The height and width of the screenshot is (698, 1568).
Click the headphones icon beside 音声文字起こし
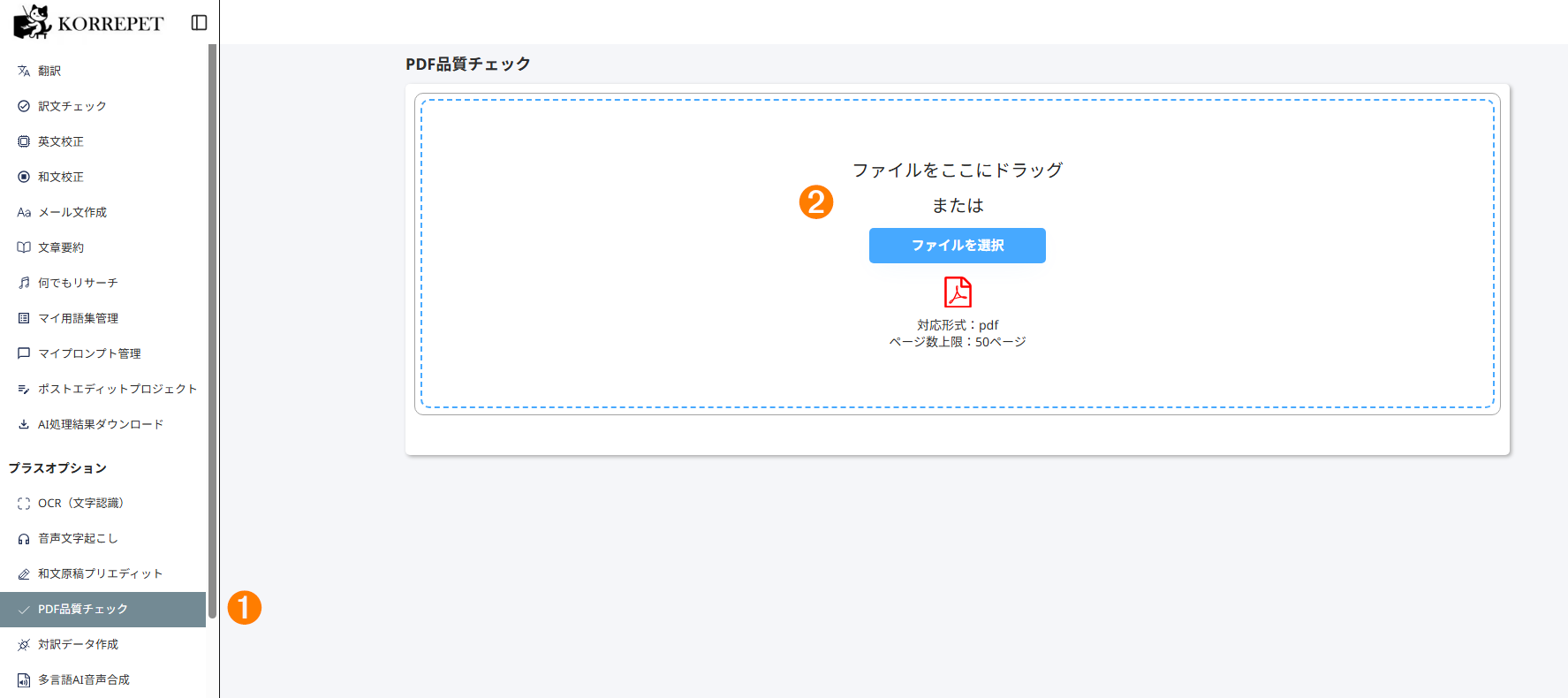tap(24, 539)
